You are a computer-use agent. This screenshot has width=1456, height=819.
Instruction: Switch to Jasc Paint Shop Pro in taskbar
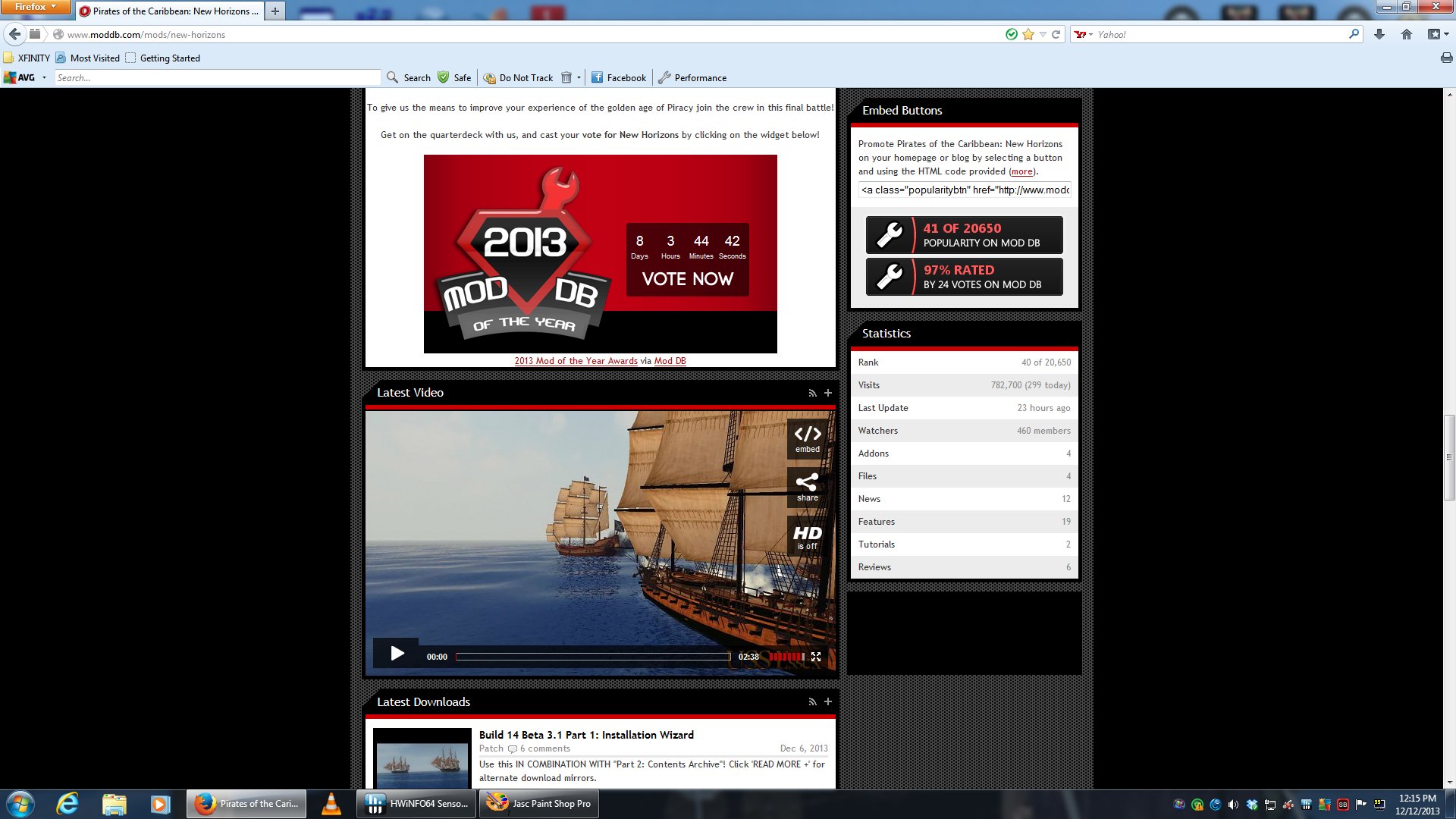point(539,804)
